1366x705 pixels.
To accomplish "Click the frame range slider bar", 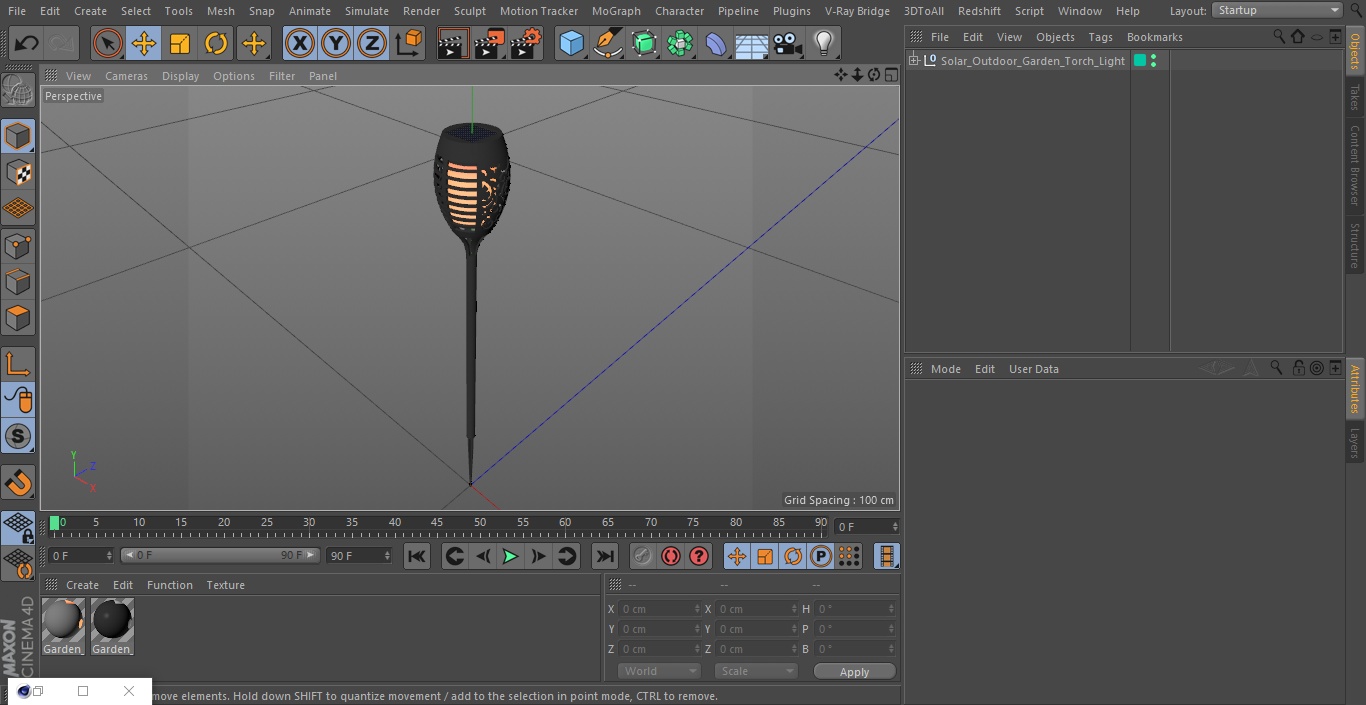I will pos(220,555).
